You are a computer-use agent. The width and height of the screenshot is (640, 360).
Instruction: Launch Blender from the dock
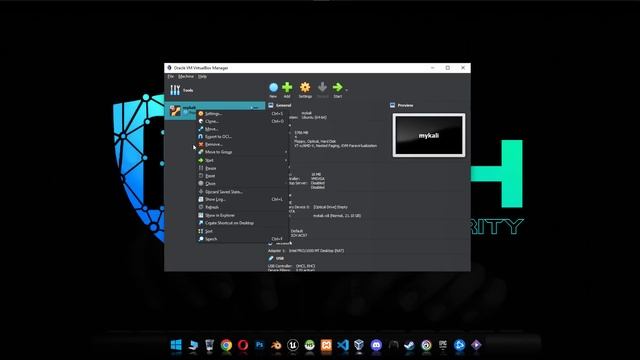coord(276,345)
